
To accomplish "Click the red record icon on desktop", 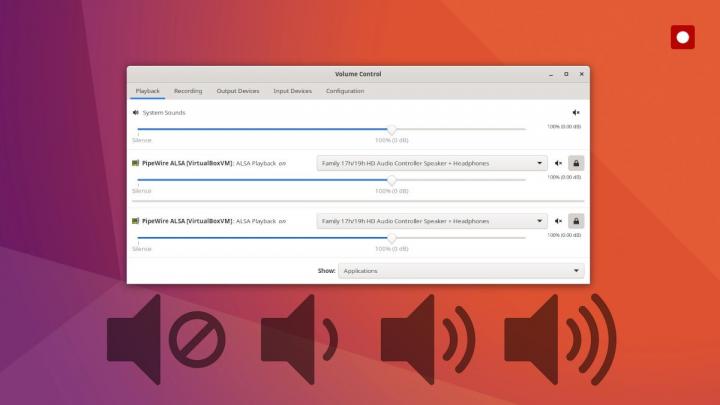I will 683,37.
